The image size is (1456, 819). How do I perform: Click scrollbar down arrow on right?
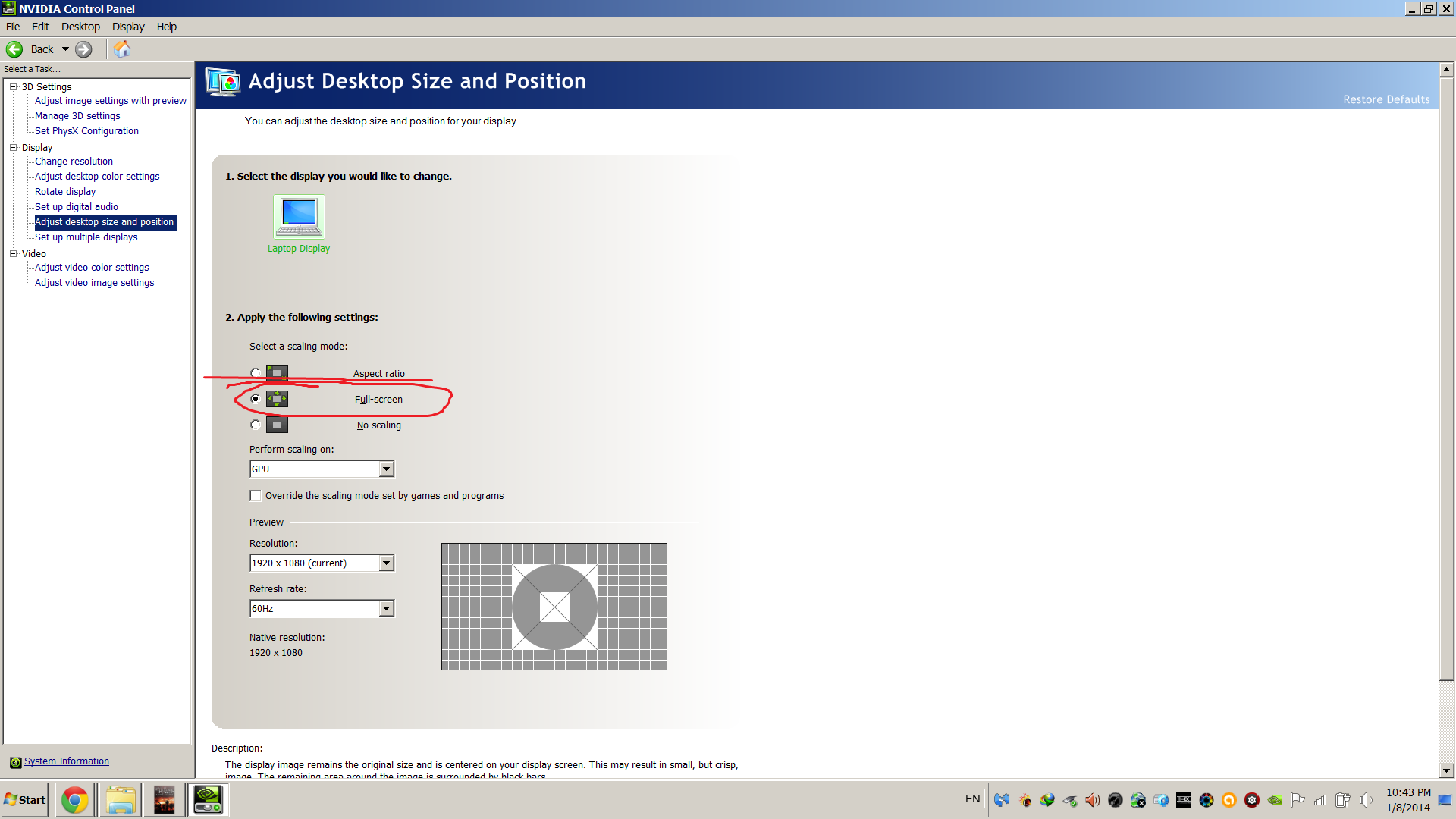[x=1446, y=770]
